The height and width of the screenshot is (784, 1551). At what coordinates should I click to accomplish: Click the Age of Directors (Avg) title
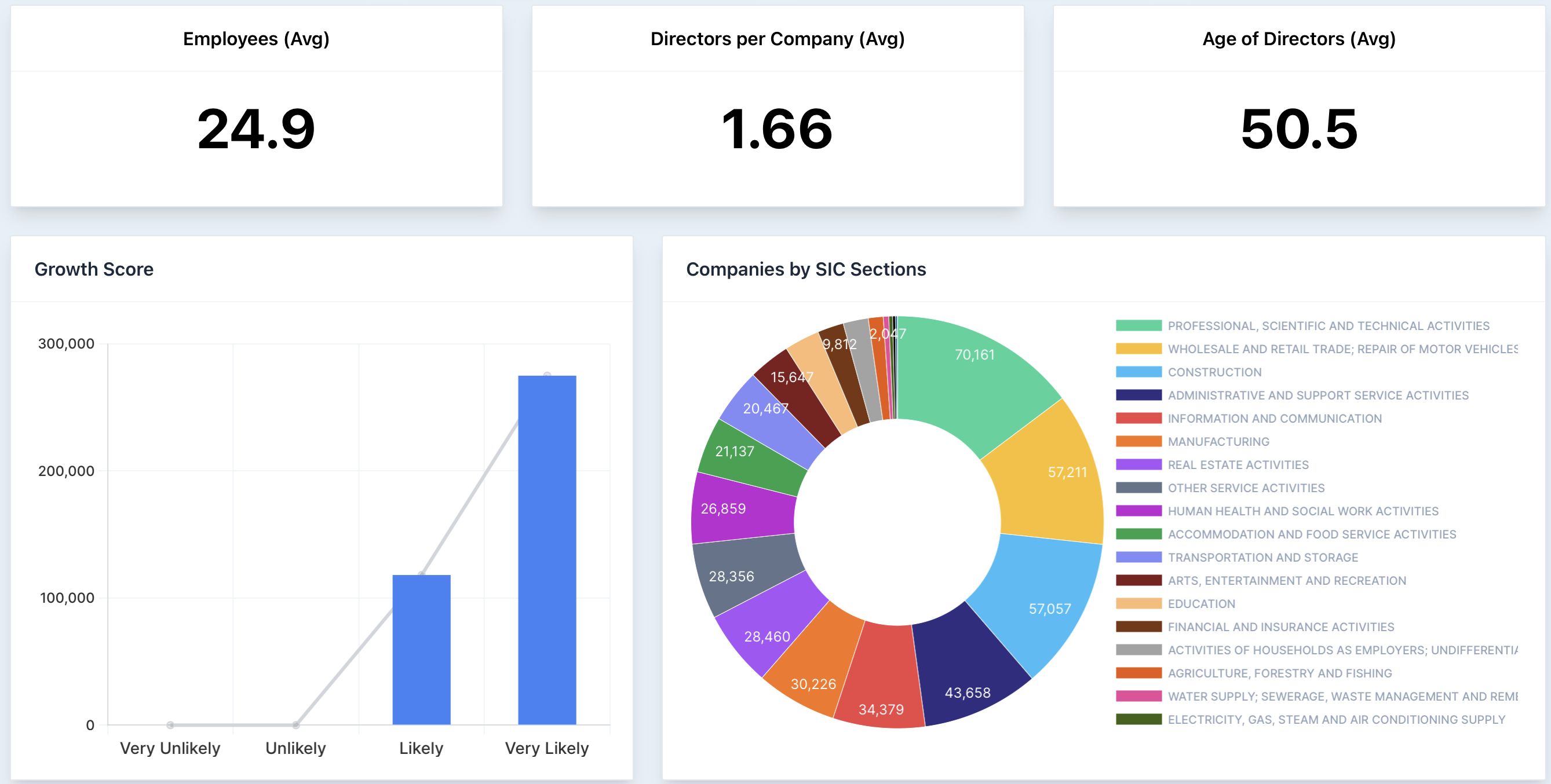tap(1299, 39)
